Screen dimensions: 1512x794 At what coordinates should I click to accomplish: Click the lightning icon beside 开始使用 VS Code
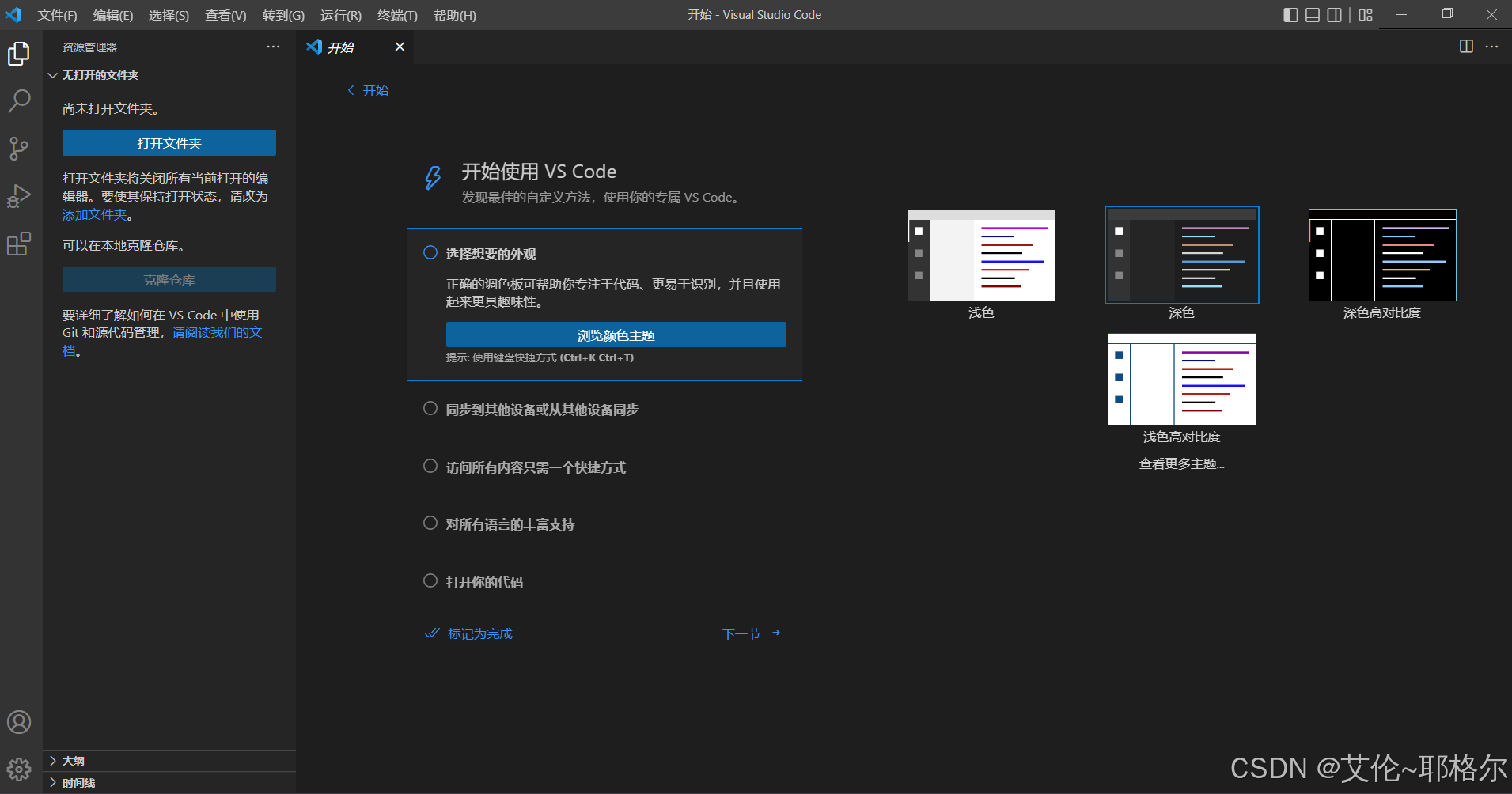pos(433,177)
